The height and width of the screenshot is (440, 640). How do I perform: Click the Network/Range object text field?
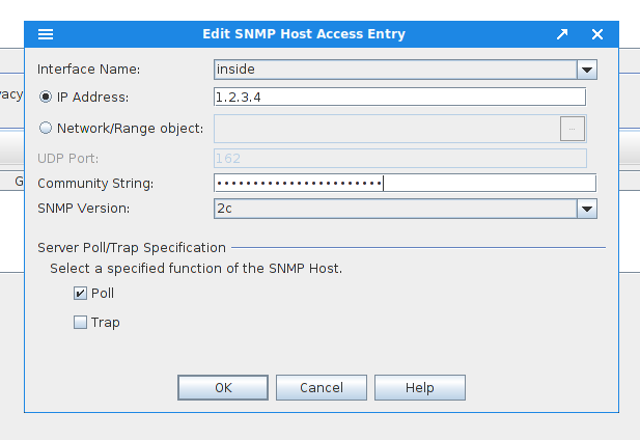tap(387, 129)
